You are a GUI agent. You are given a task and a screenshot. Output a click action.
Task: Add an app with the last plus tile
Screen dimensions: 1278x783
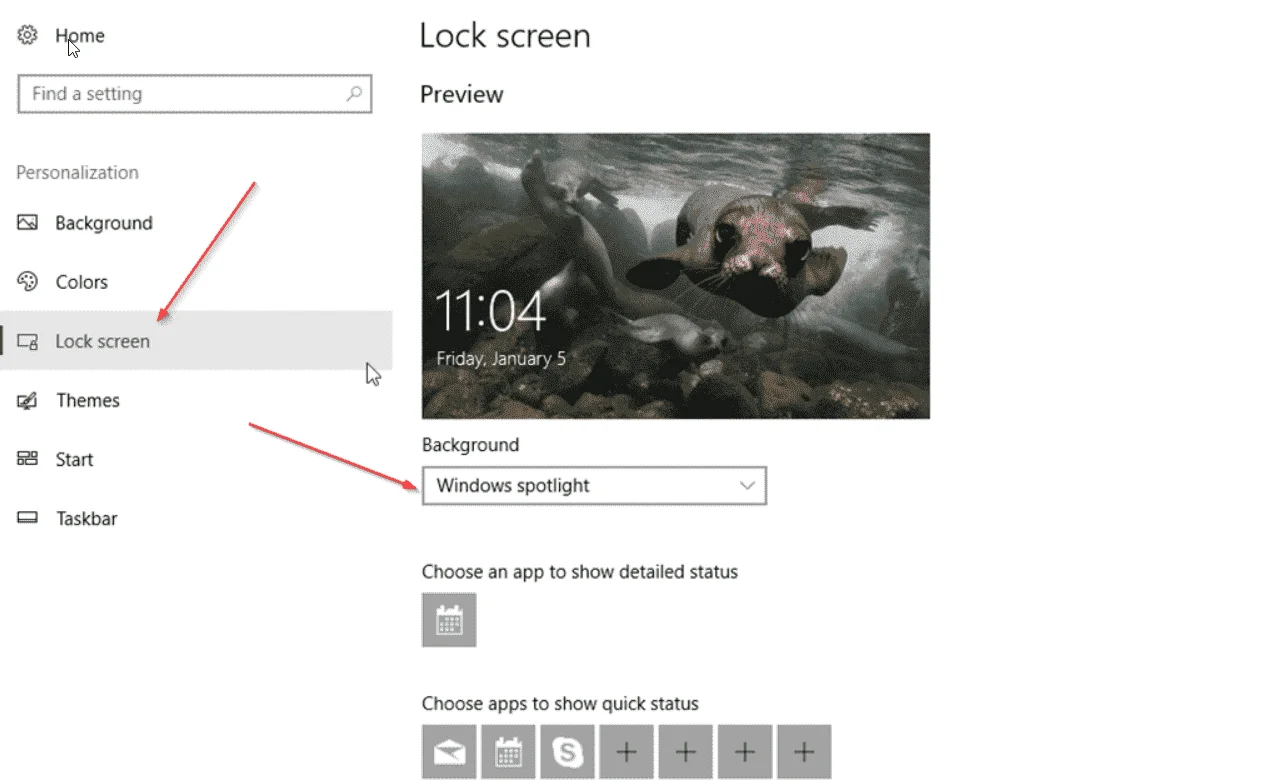coord(804,752)
